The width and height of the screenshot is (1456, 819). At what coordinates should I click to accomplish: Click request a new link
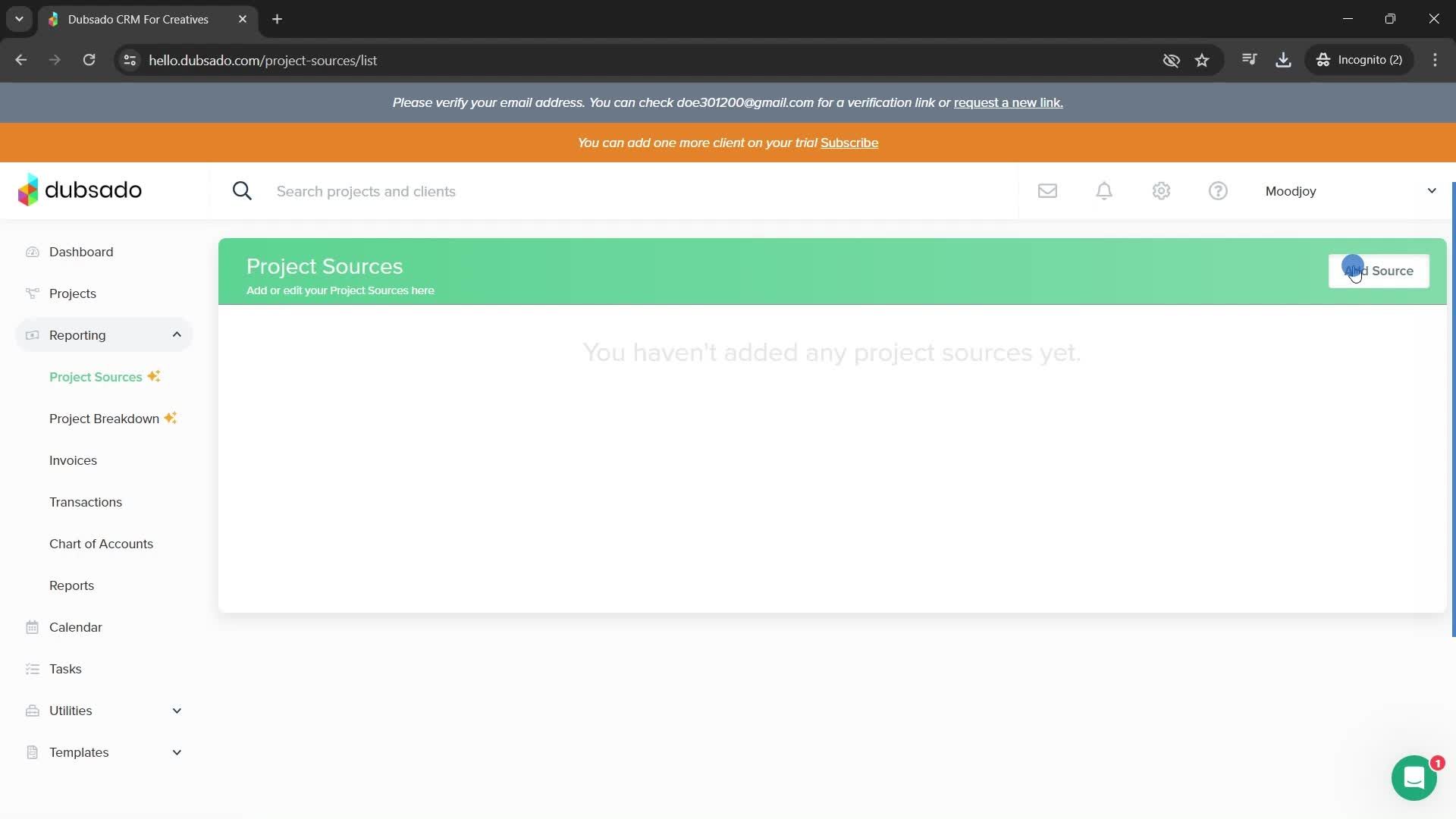pos(1008,102)
